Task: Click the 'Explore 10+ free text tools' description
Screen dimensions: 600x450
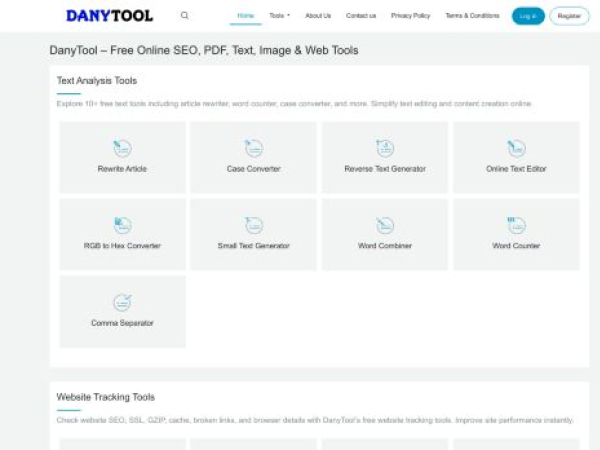Action: (294, 104)
